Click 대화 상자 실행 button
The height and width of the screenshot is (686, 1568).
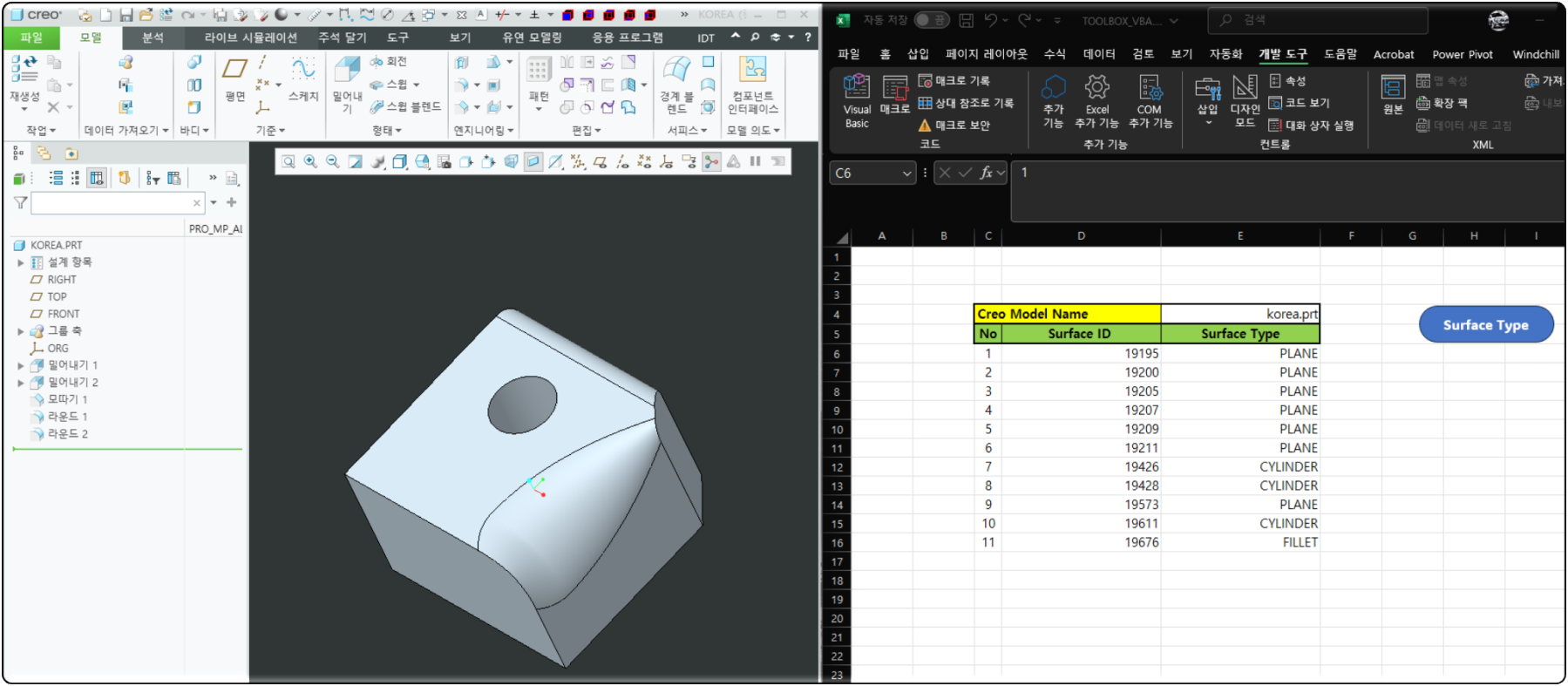point(1311,126)
